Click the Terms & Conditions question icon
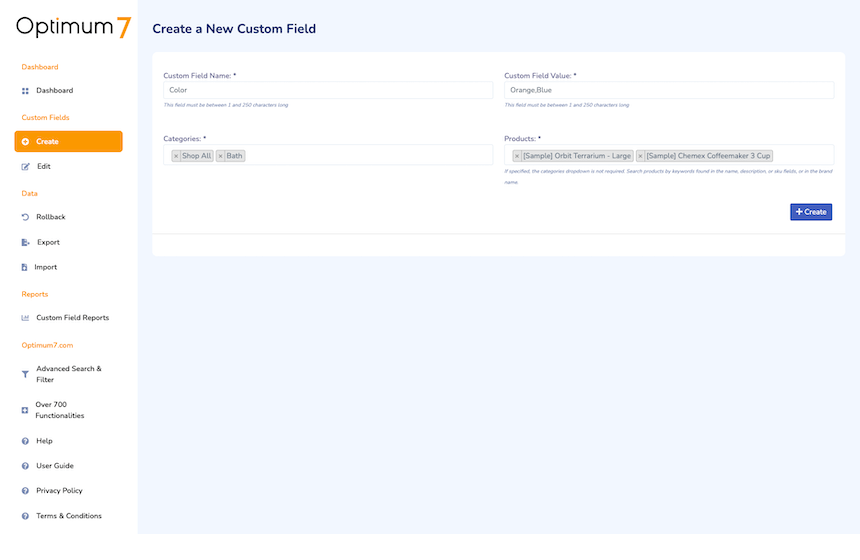Screen dimensions: 860x560 click(25, 517)
